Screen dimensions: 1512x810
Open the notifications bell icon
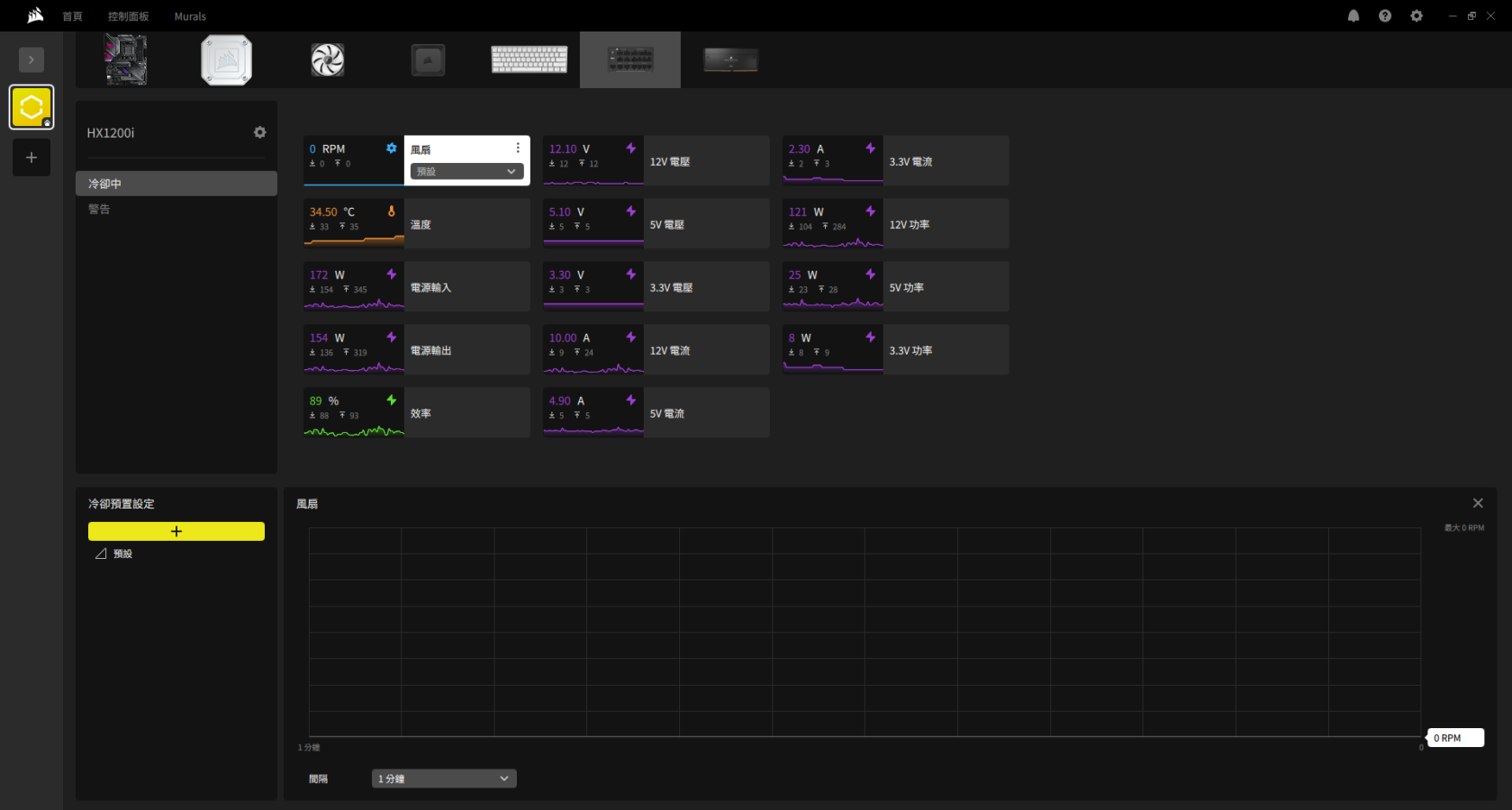(x=1353, y=16)
